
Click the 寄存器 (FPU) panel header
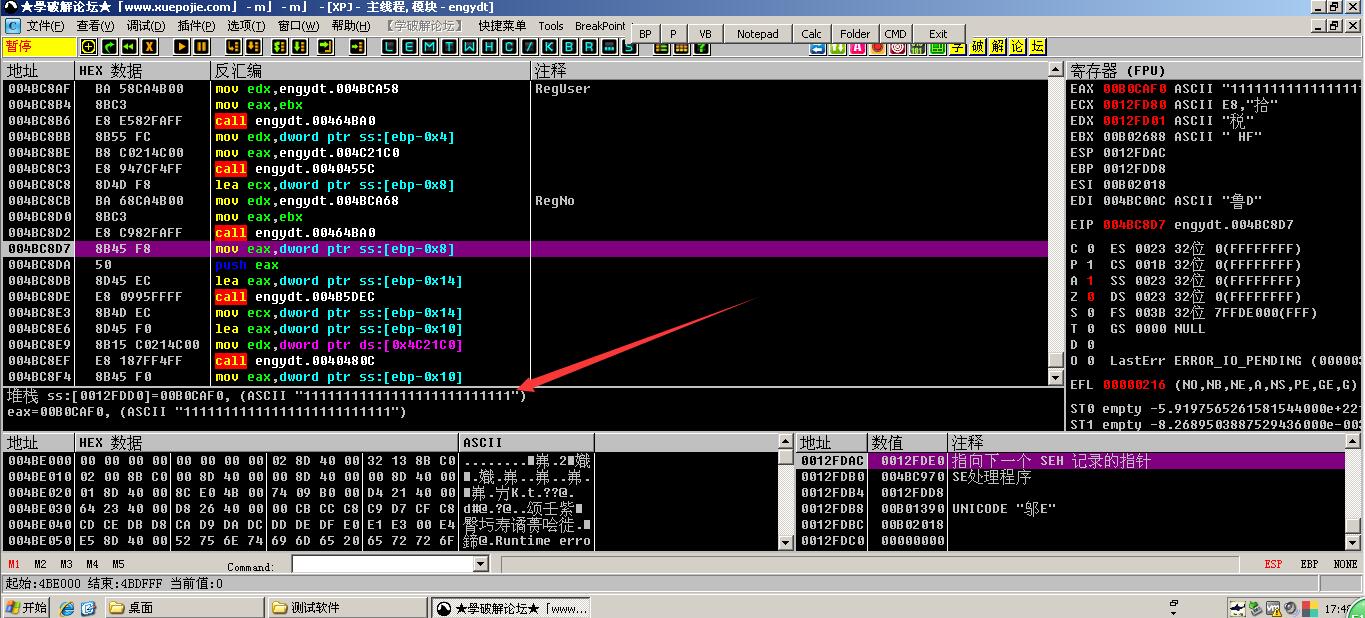pos(1214,70)
